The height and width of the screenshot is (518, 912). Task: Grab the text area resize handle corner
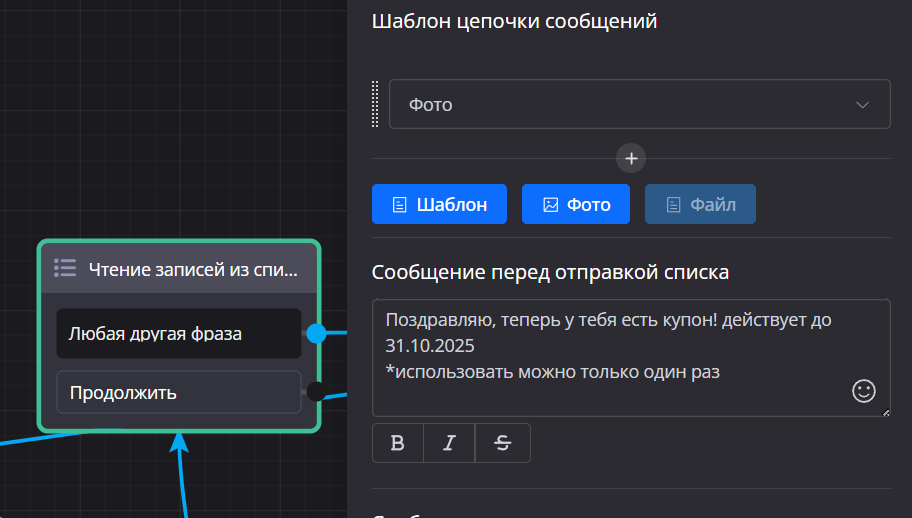885,411
